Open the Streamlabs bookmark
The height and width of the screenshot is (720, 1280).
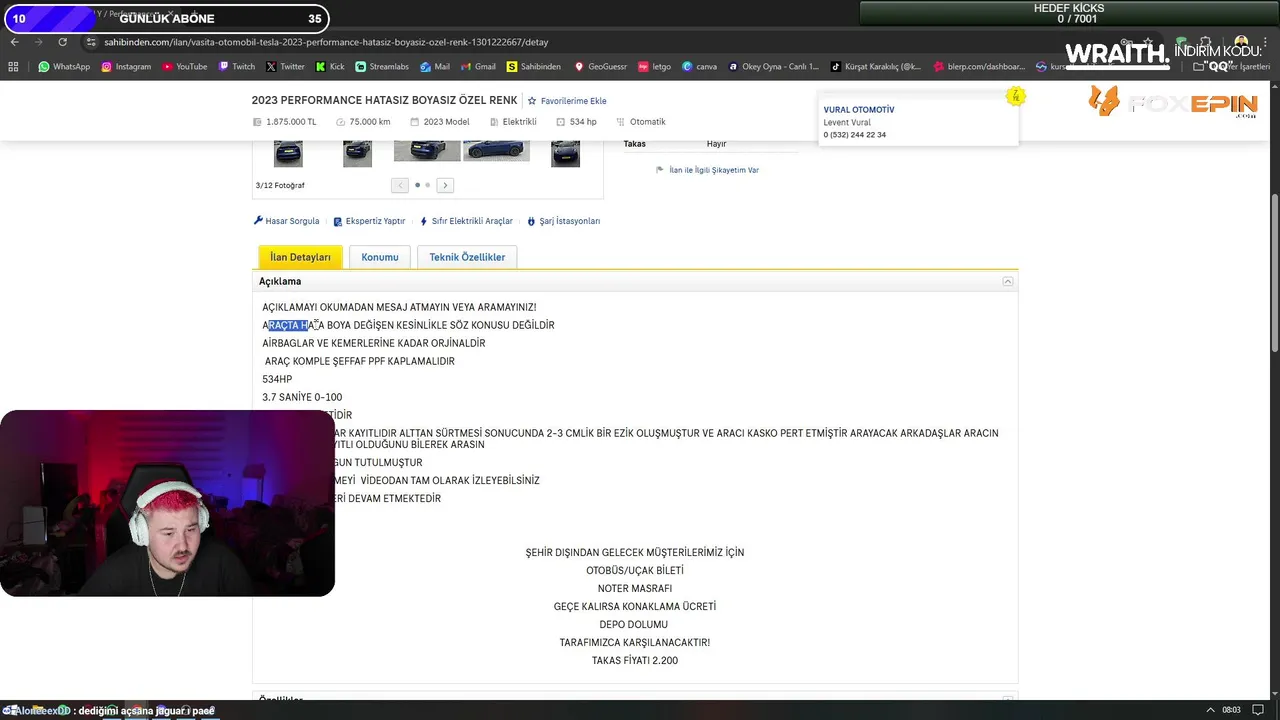coord(382,67)
